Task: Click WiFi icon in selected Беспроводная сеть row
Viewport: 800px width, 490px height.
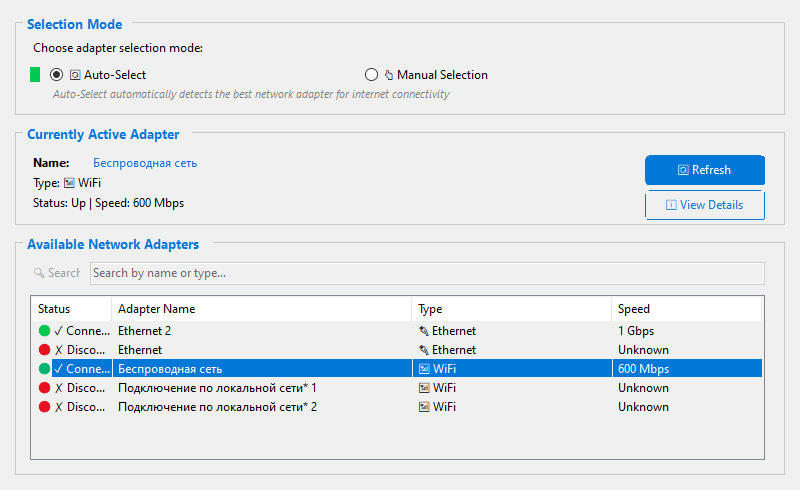Action: [x=424, y=369]
